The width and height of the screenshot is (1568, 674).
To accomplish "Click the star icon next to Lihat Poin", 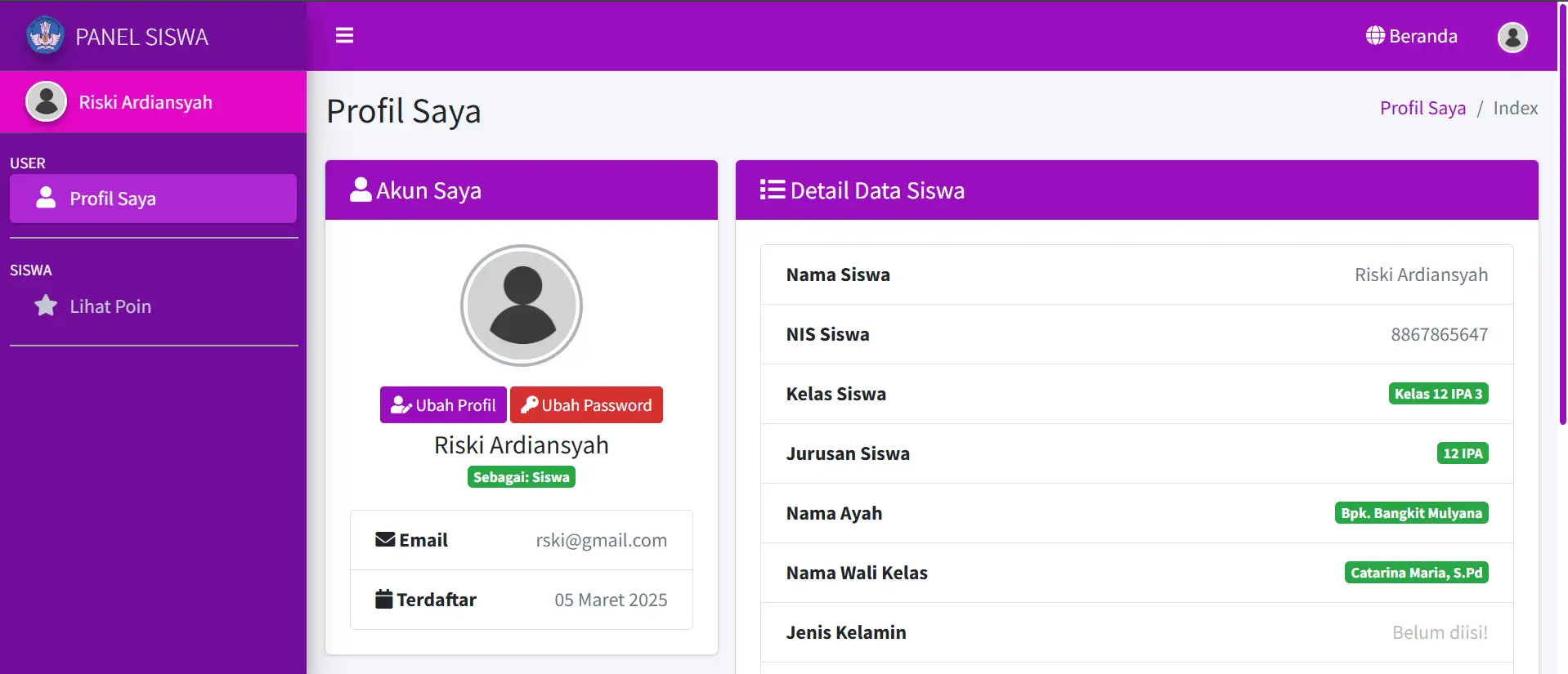I will tap(46, 306).
